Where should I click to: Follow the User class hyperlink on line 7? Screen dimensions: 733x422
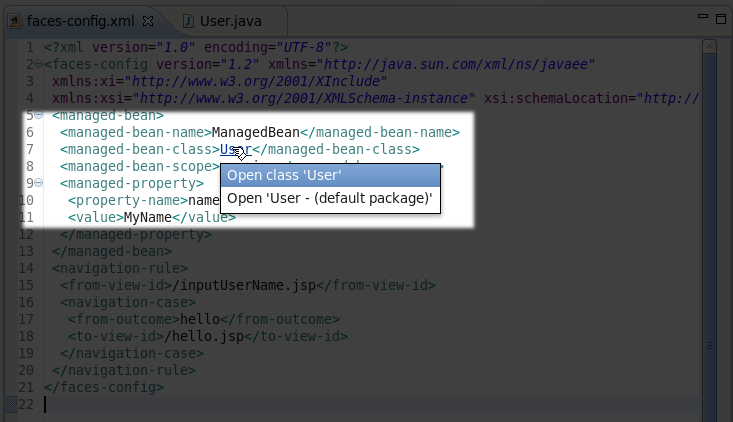click(230, 150)
